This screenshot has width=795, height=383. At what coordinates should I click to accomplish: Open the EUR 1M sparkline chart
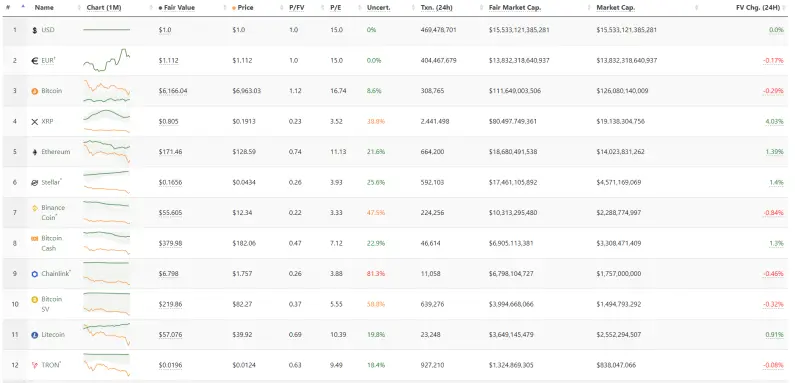[x=106, y=60]
